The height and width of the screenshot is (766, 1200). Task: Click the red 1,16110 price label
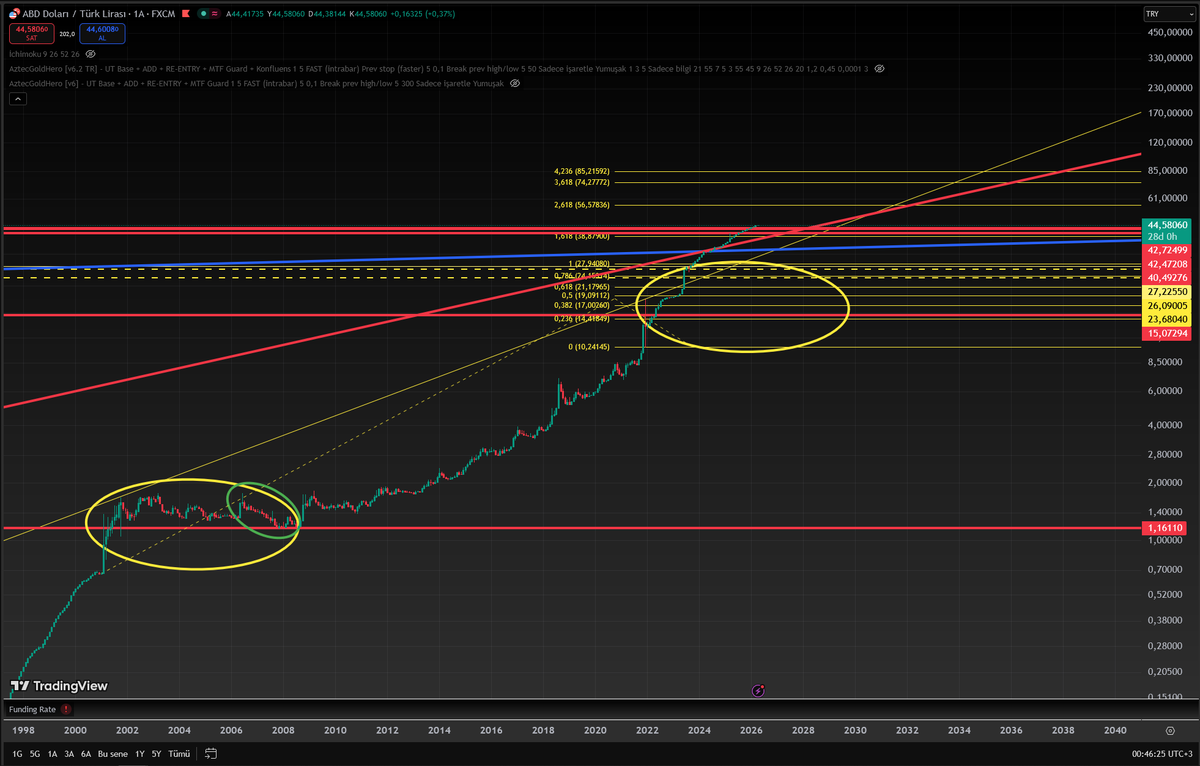click(x=1167, y=527)
